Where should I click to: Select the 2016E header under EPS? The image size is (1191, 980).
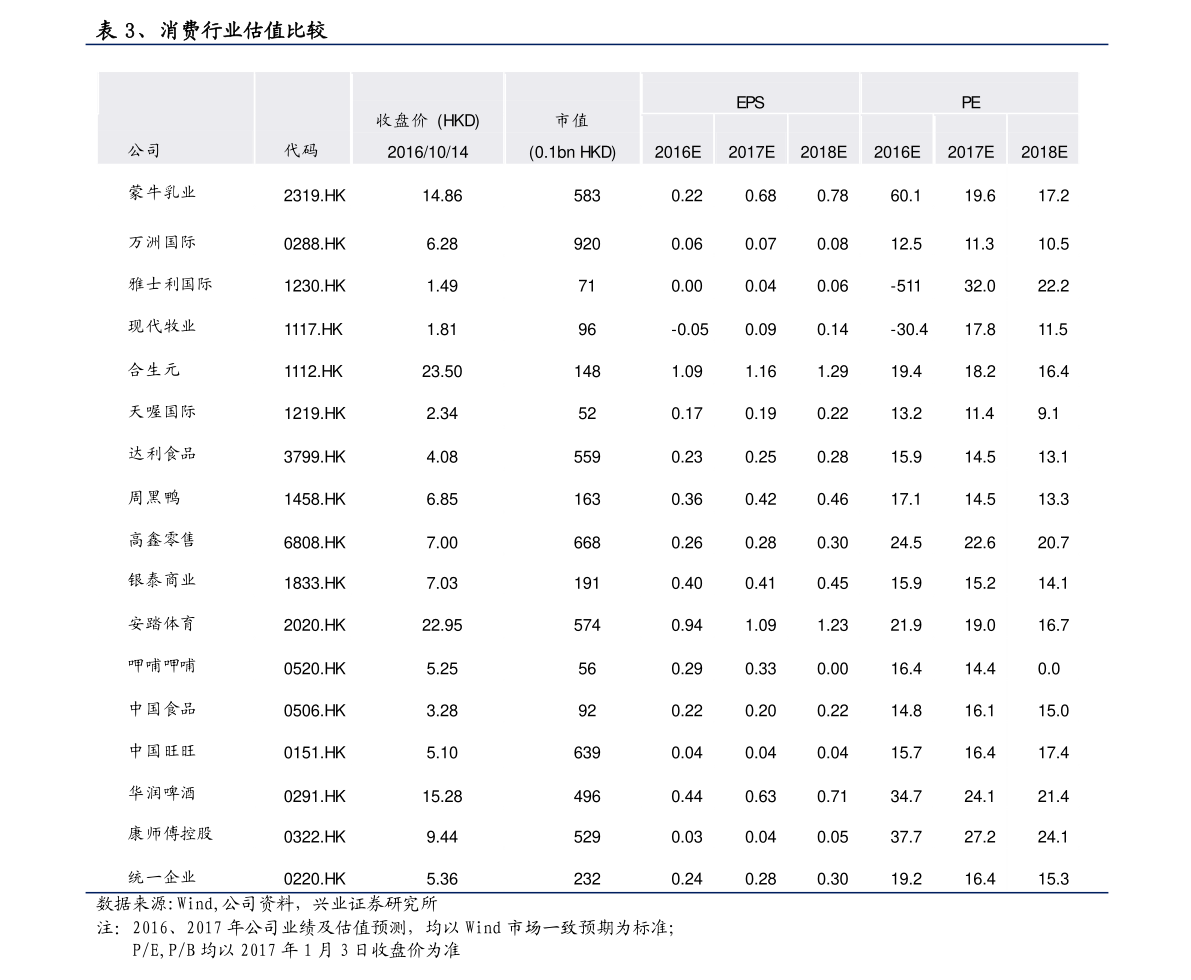677,153
